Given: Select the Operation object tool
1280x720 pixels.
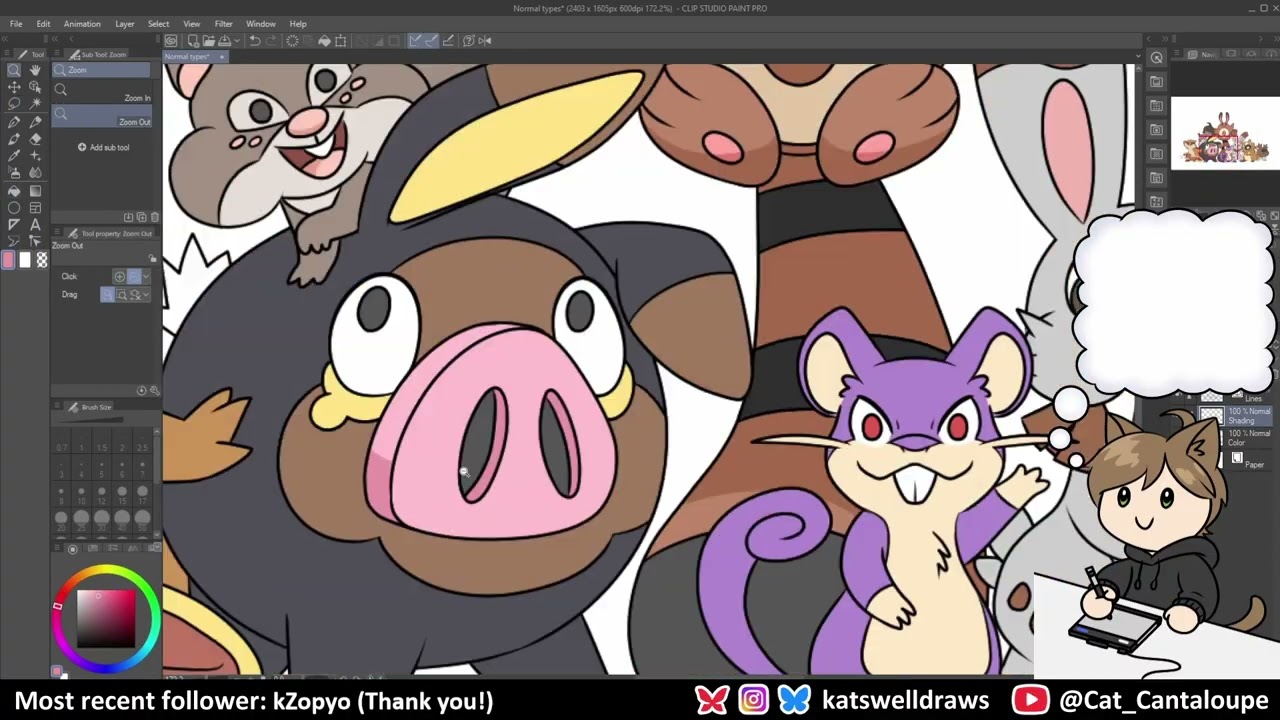Looking at the screenshot, I should 35,87.
